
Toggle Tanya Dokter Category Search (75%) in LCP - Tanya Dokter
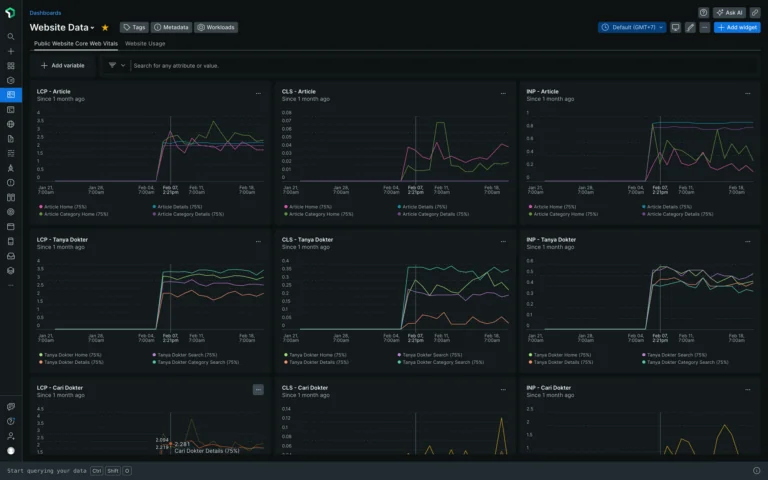195,362
